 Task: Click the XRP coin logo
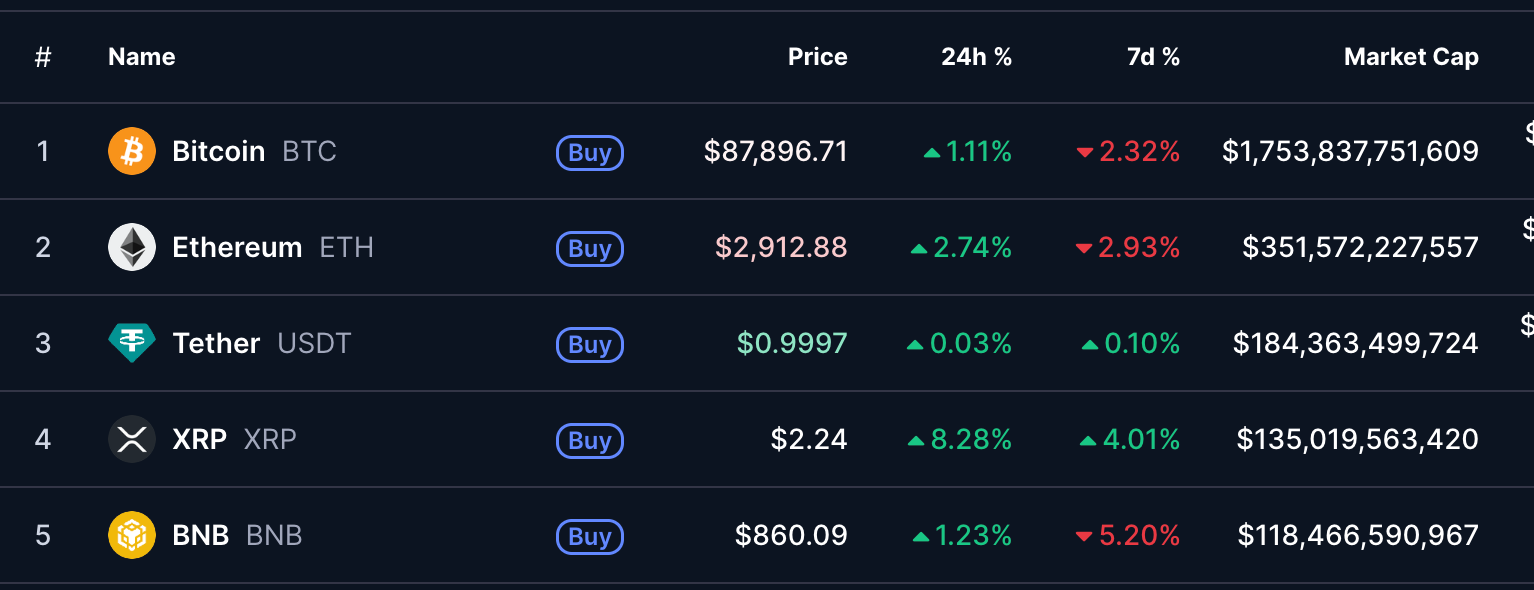131,438
